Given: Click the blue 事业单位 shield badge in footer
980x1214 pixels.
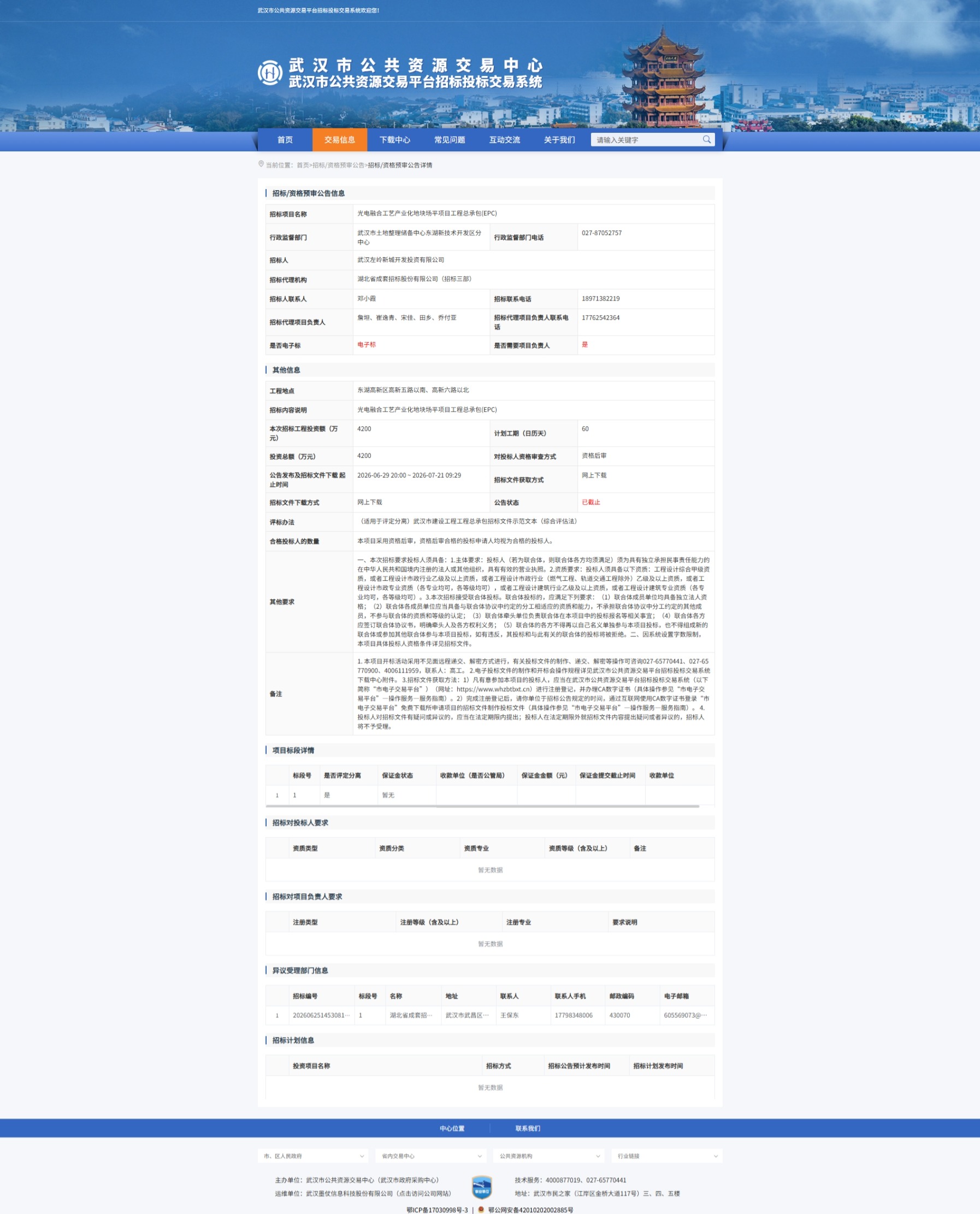Looking at the screenshot, I should coord(481,1186).
